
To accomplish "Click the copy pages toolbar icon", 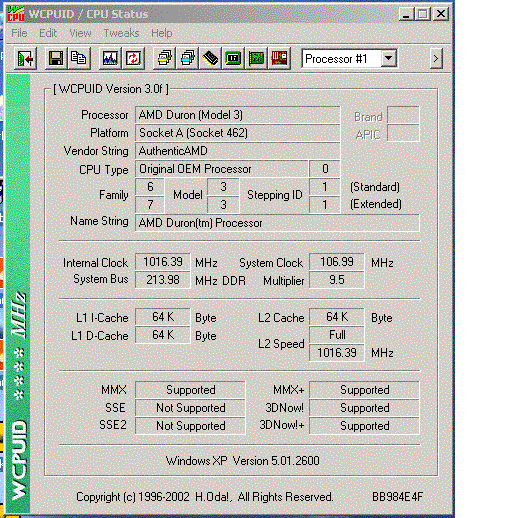I will pos(79,59).
